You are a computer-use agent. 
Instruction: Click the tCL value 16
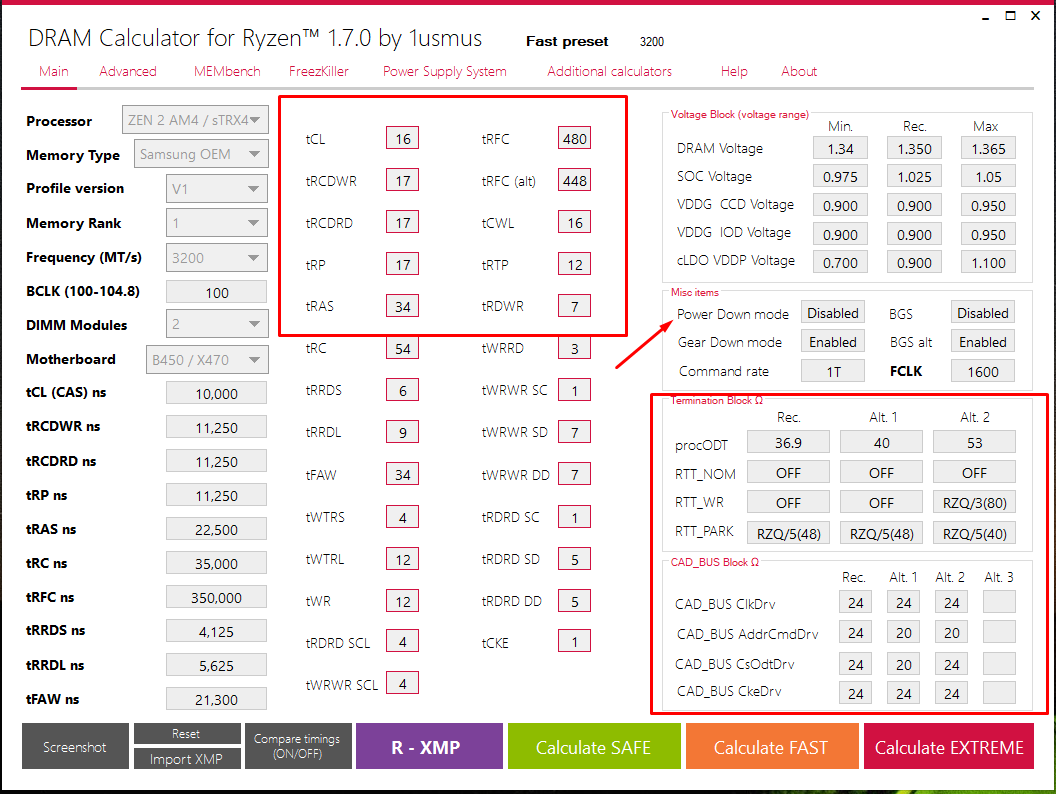click(x=403, y=138)
